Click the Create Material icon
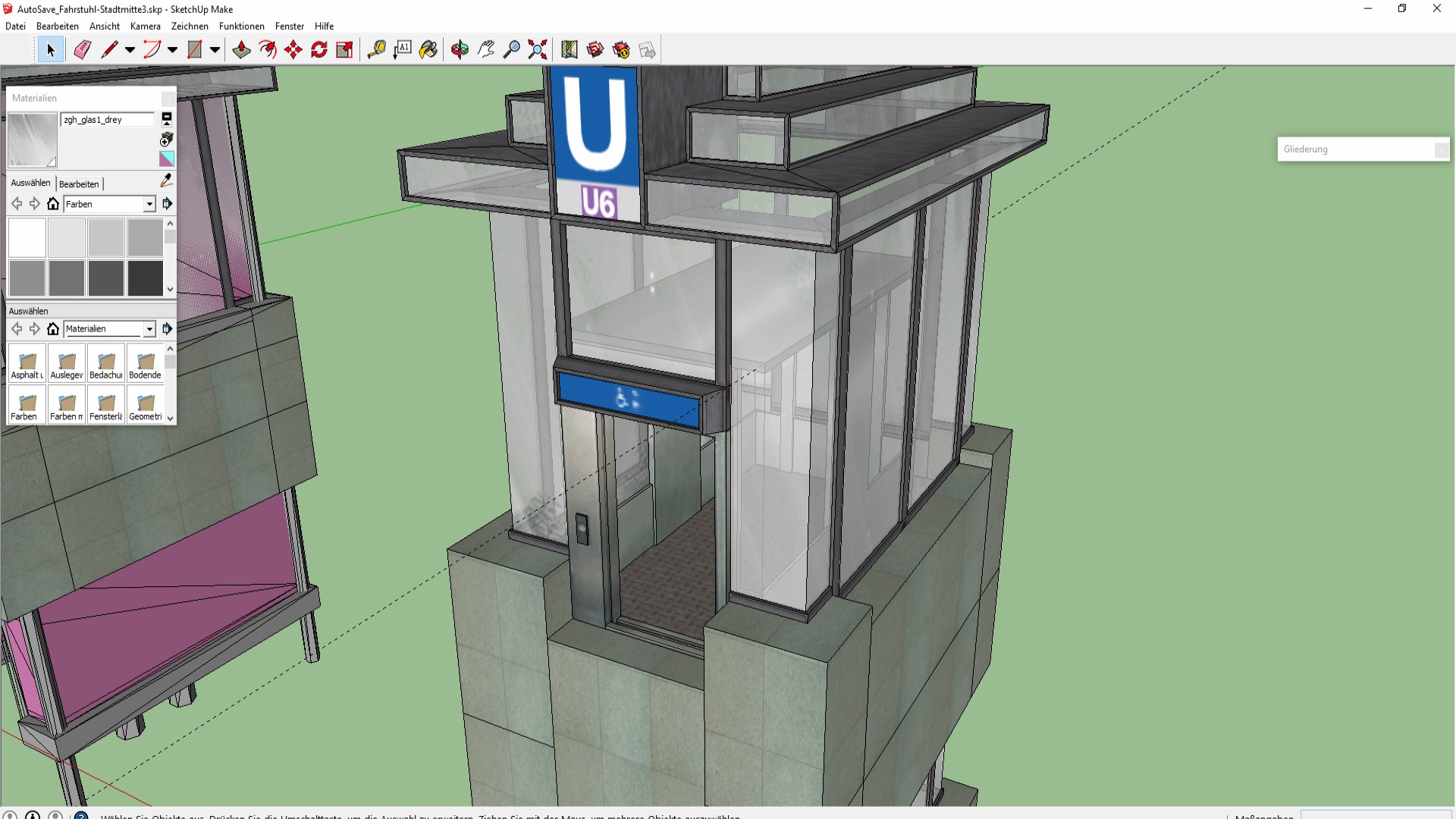 coord(167,140)
